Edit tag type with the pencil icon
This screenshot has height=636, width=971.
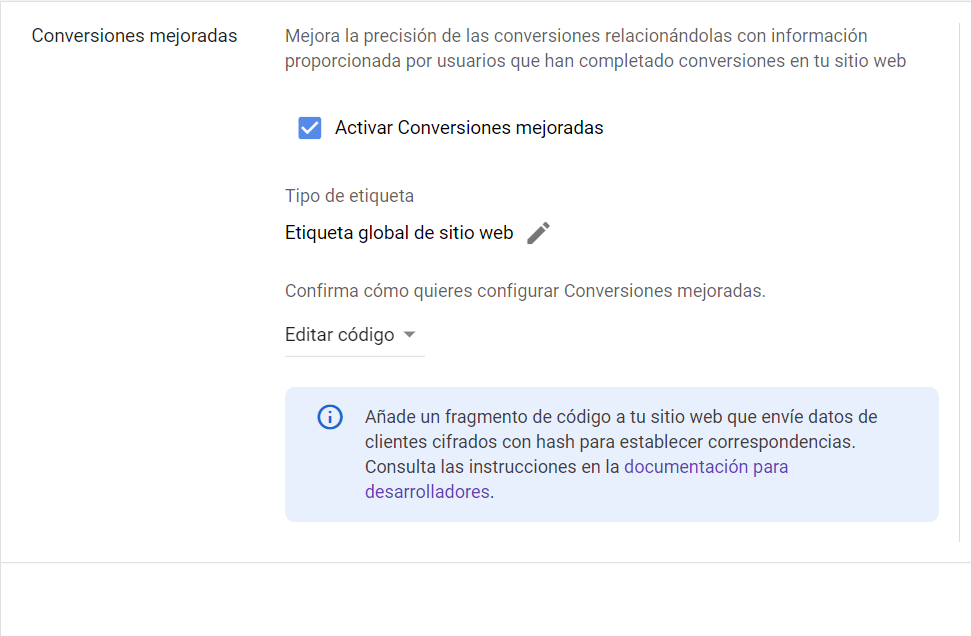pyautogui.click(x=538, y=233)
